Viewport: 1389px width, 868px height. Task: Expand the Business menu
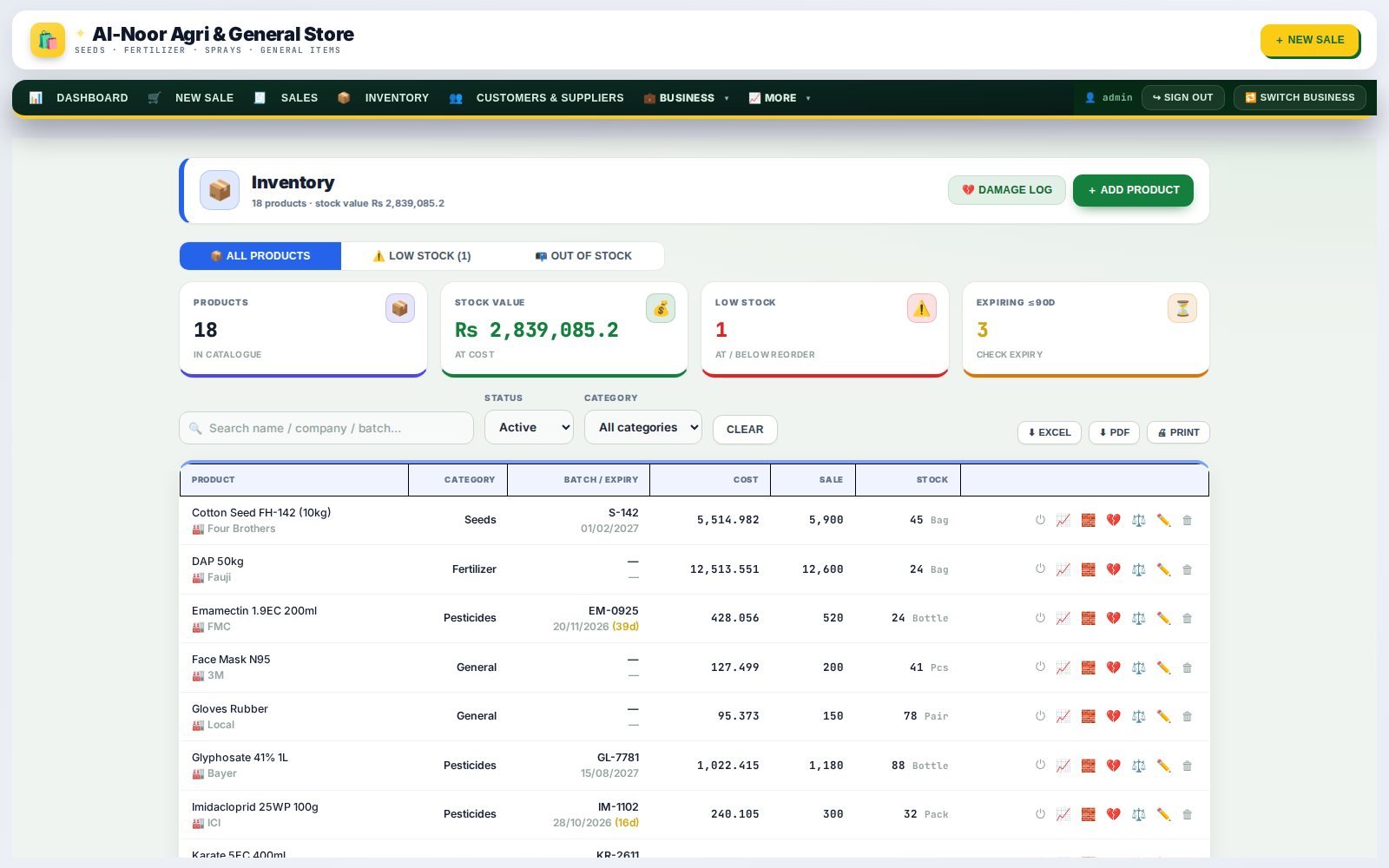pyautogui.click(x=686, y=98)
